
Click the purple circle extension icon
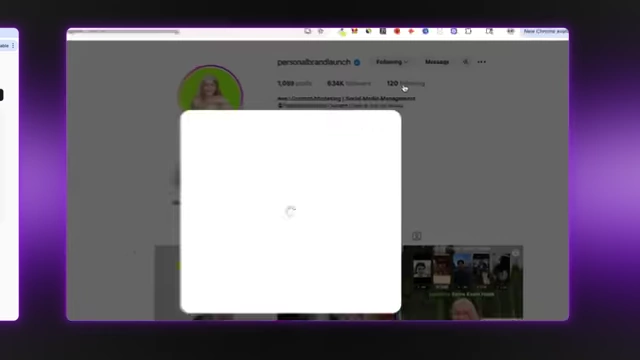tap(454, 31)
